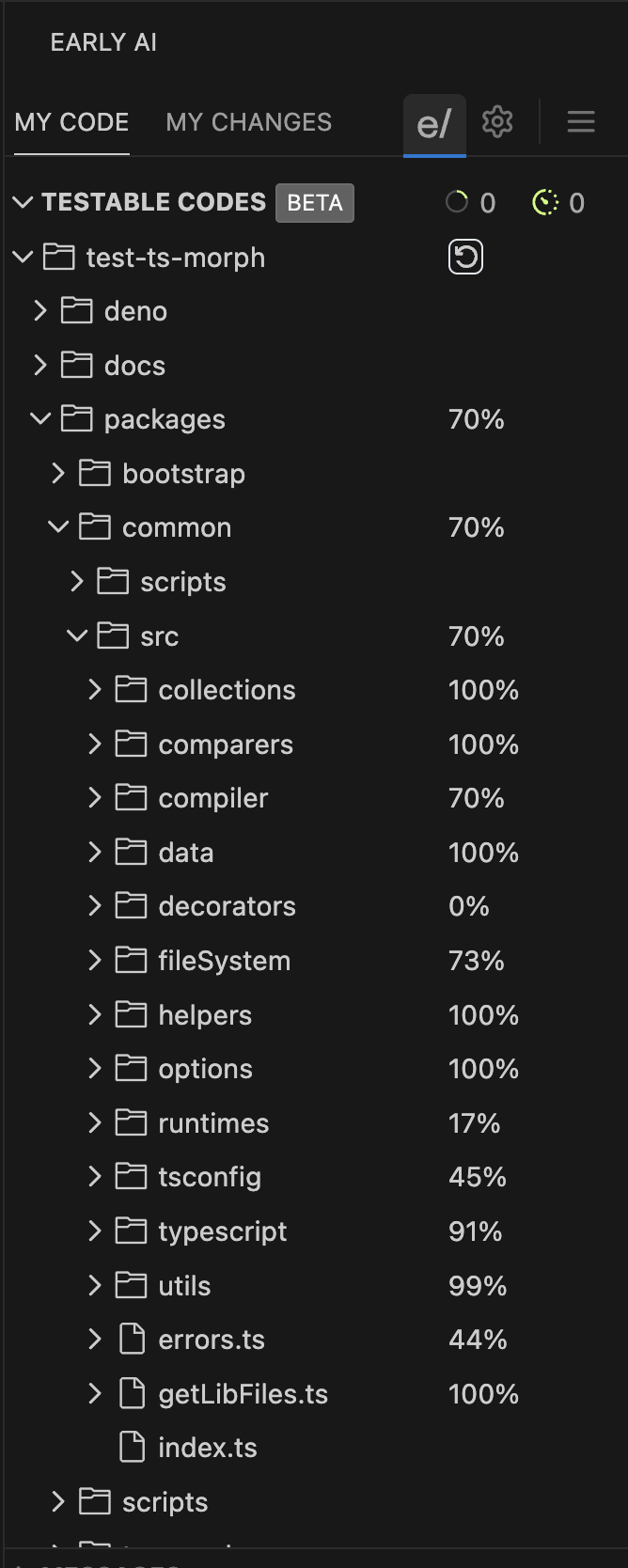Click the refresh icon beside test-ts-morph
Image resolution: width=628 pixels, height=1568 pixels.
point(465,258)
